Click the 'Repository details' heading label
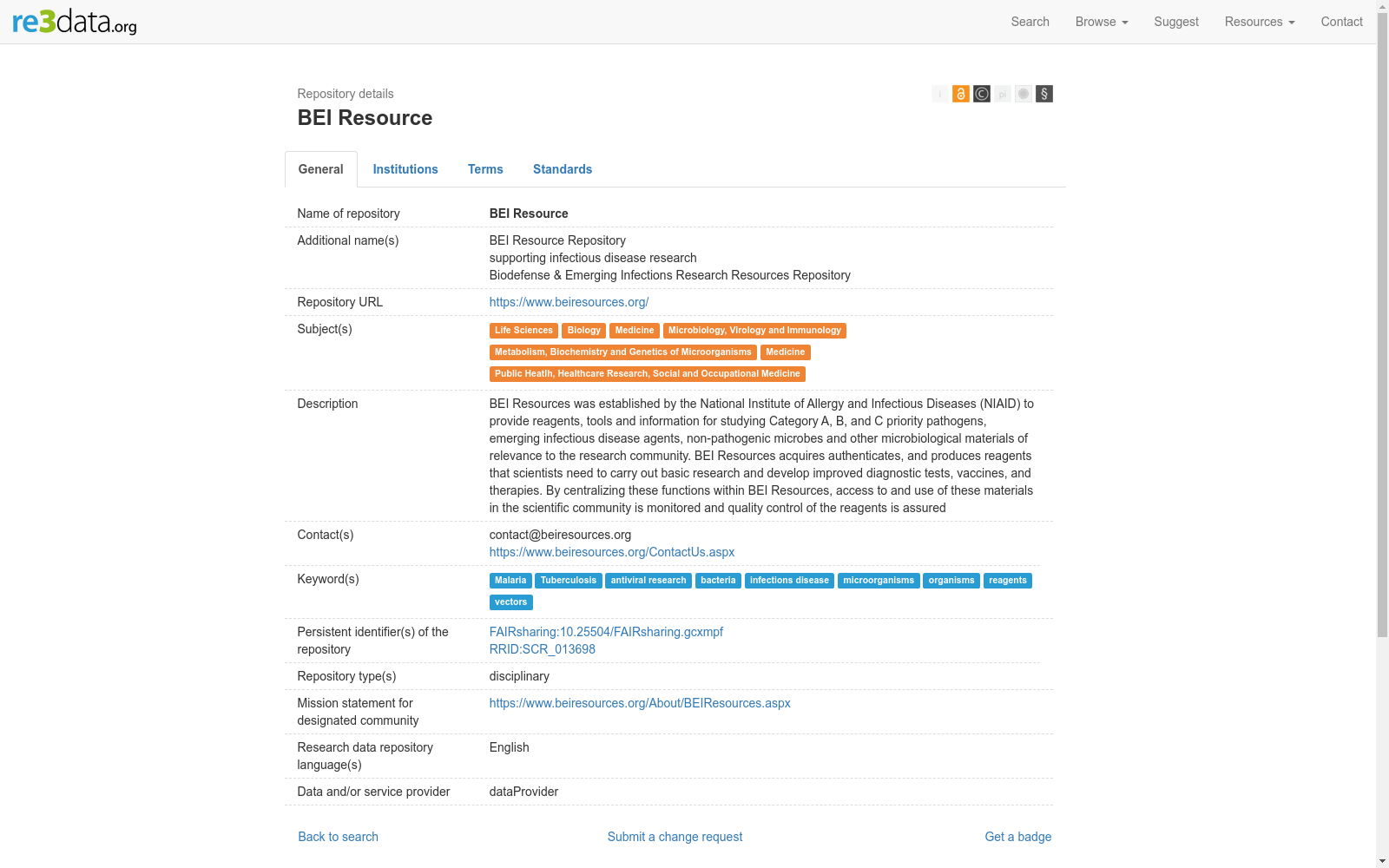The image size is (1389, 868). tap(346, 94)
